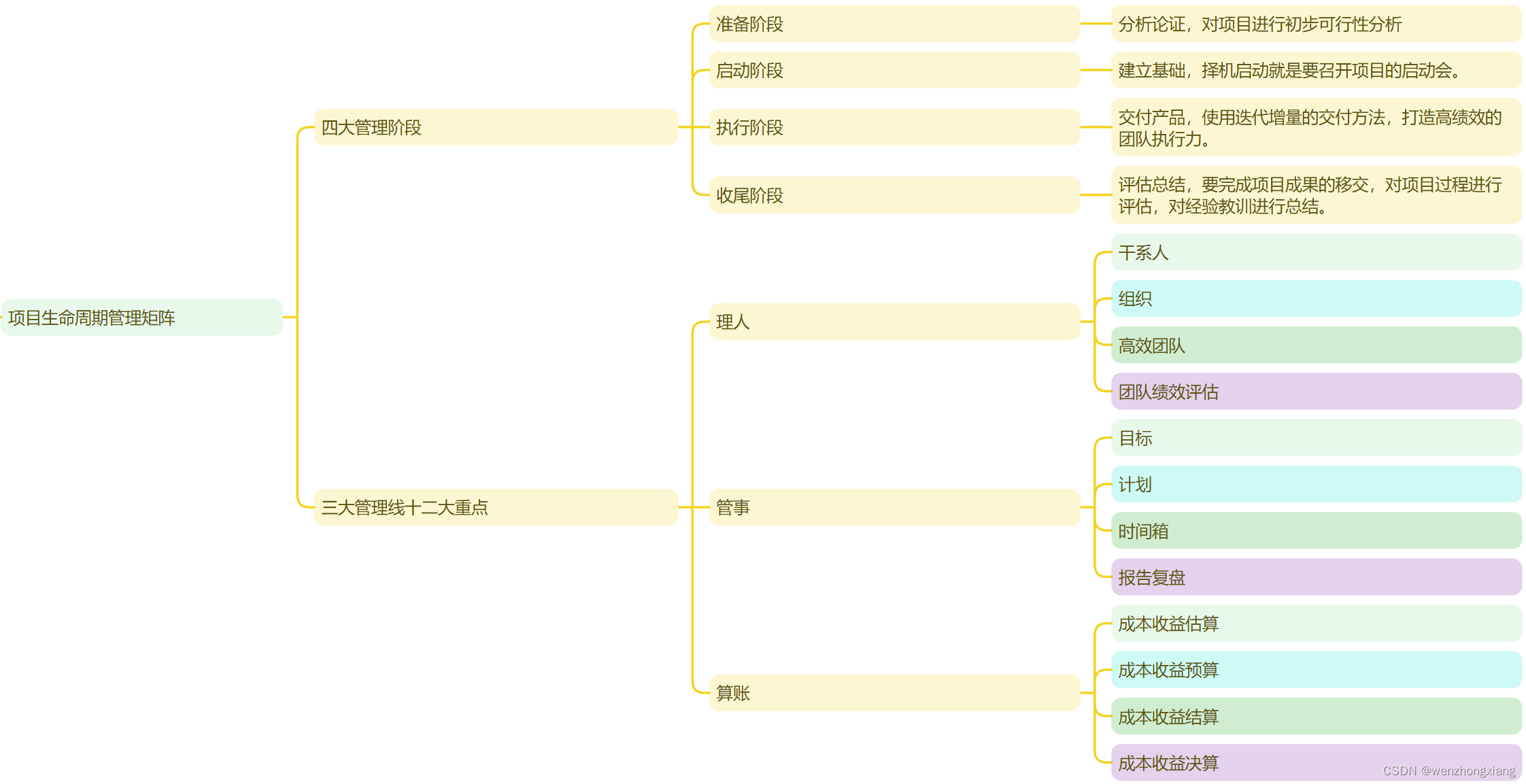The image size is (1526, 784).
Task: Click the 算账 branch node
Action: click(x=894, y=693)
